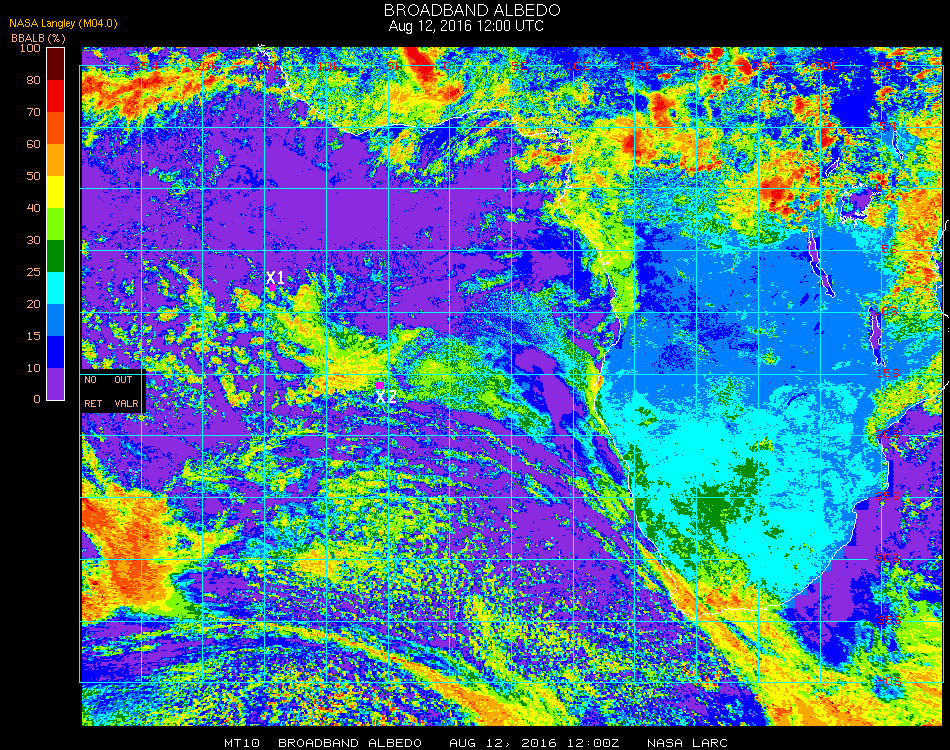Click the footer 'AUG 12, 2016 12:00Z' timestamp
This screenshot has height=750, width=950.
click(534, 743)
